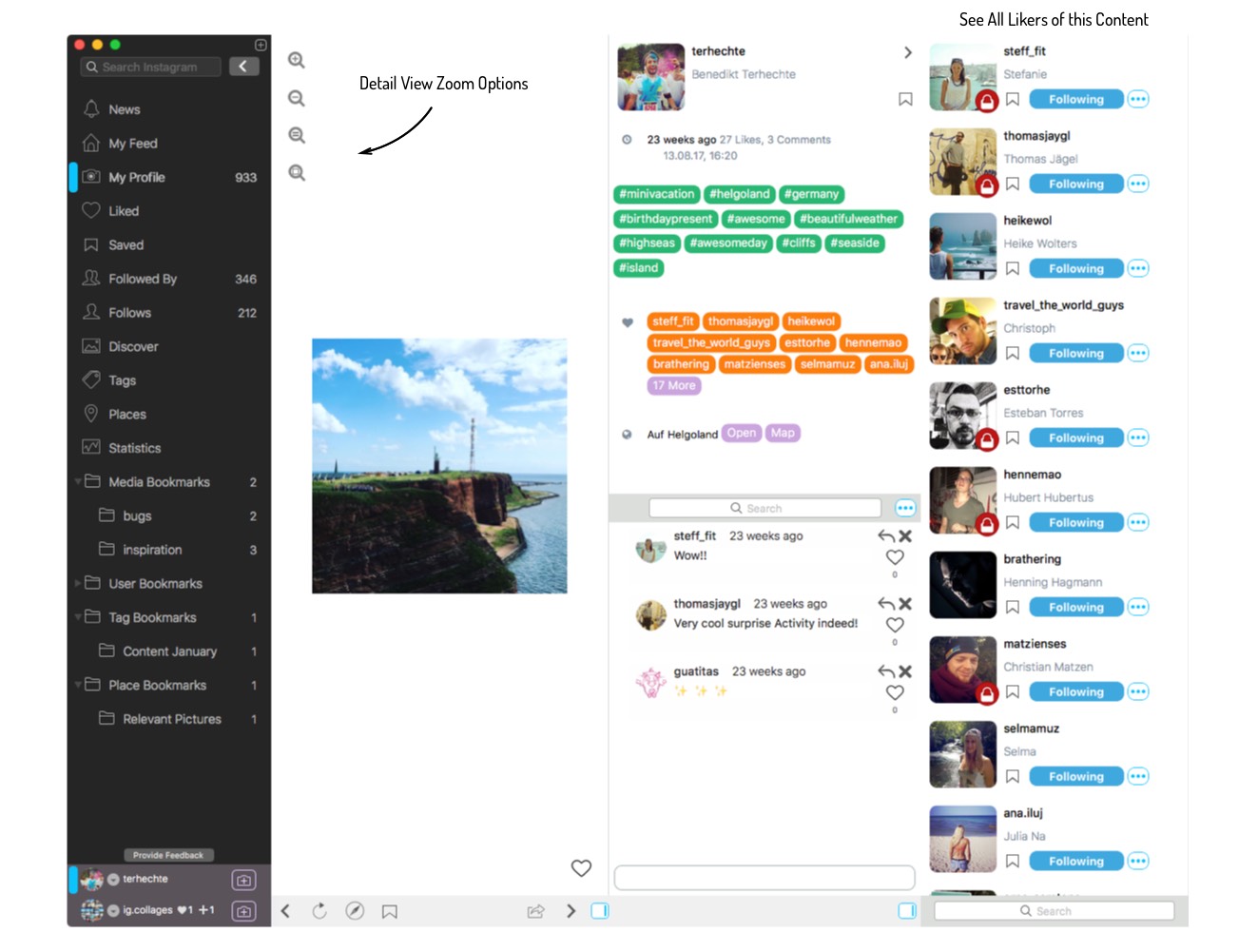Go to My Feed in the sidebar
Viewport: 1258px width, 952px height.
click(x=169, y=144)
